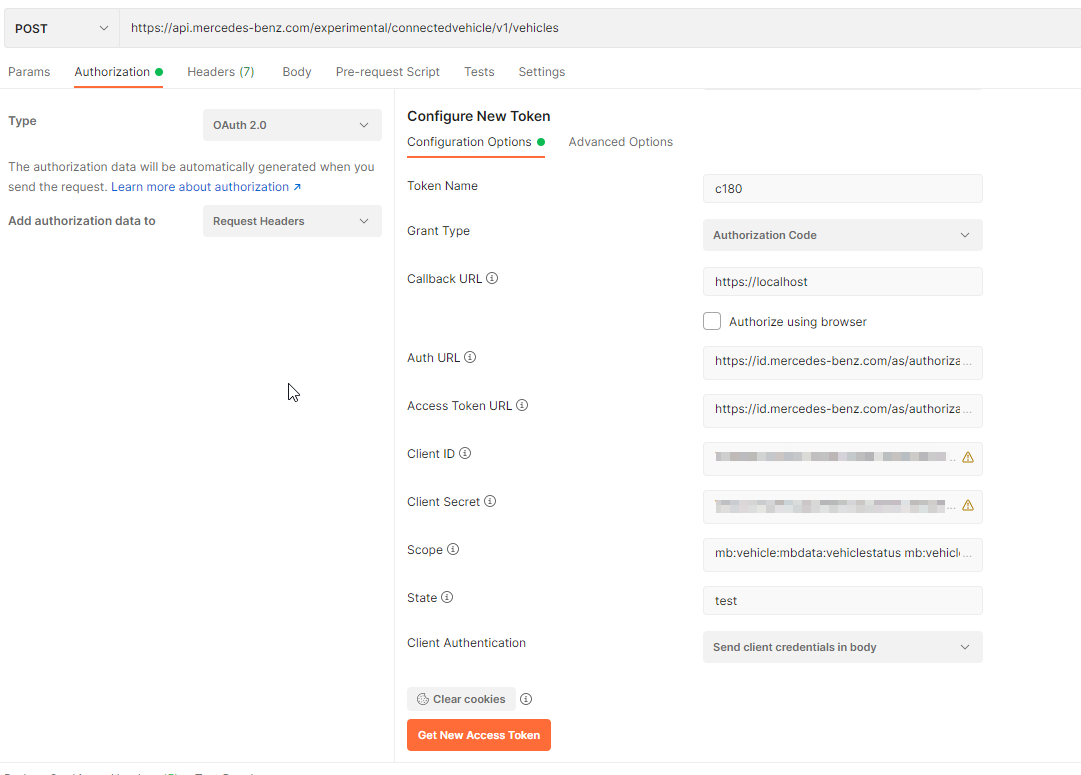Open the Grant Type Authorization Code dropdown
The width and height of the screenshot is (1081, 775).
842,235
